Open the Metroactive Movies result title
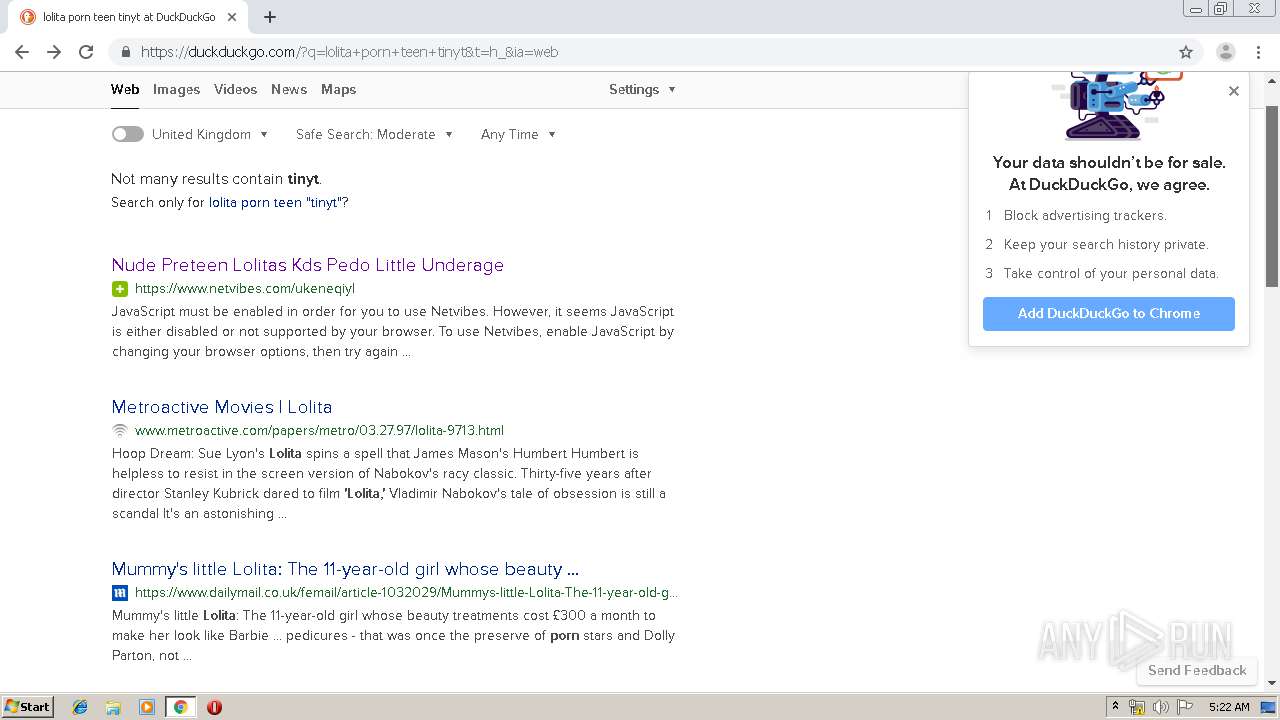Screen dimensions: 1280x720 (x=222, y=407)
